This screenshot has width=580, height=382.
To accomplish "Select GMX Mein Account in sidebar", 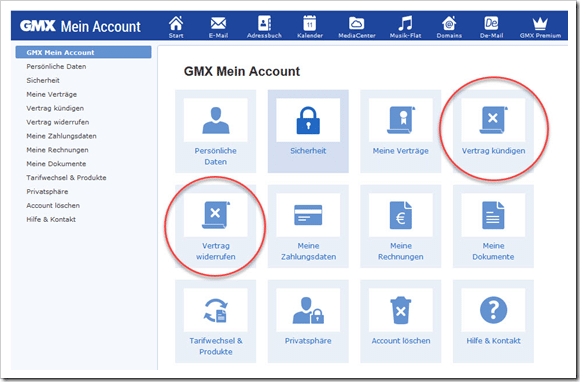I will pos(83,52).
